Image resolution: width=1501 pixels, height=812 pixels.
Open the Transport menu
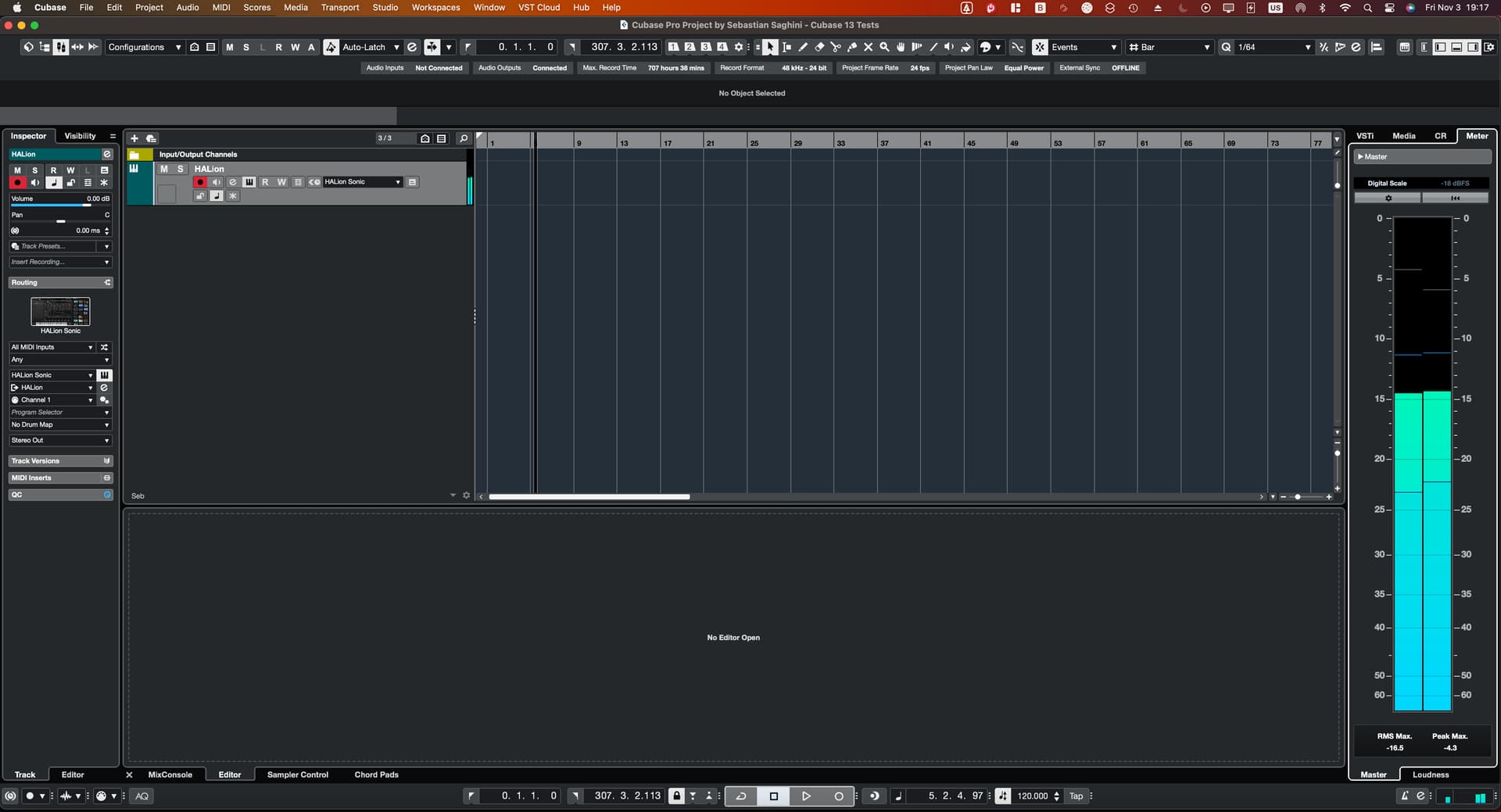point(340,8)
